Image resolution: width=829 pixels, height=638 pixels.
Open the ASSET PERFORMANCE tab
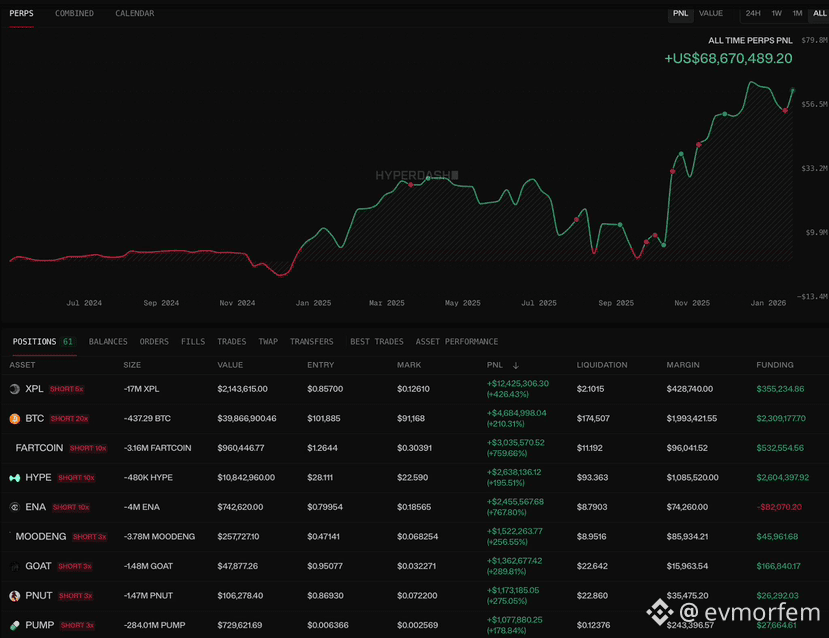click(457, 341)
